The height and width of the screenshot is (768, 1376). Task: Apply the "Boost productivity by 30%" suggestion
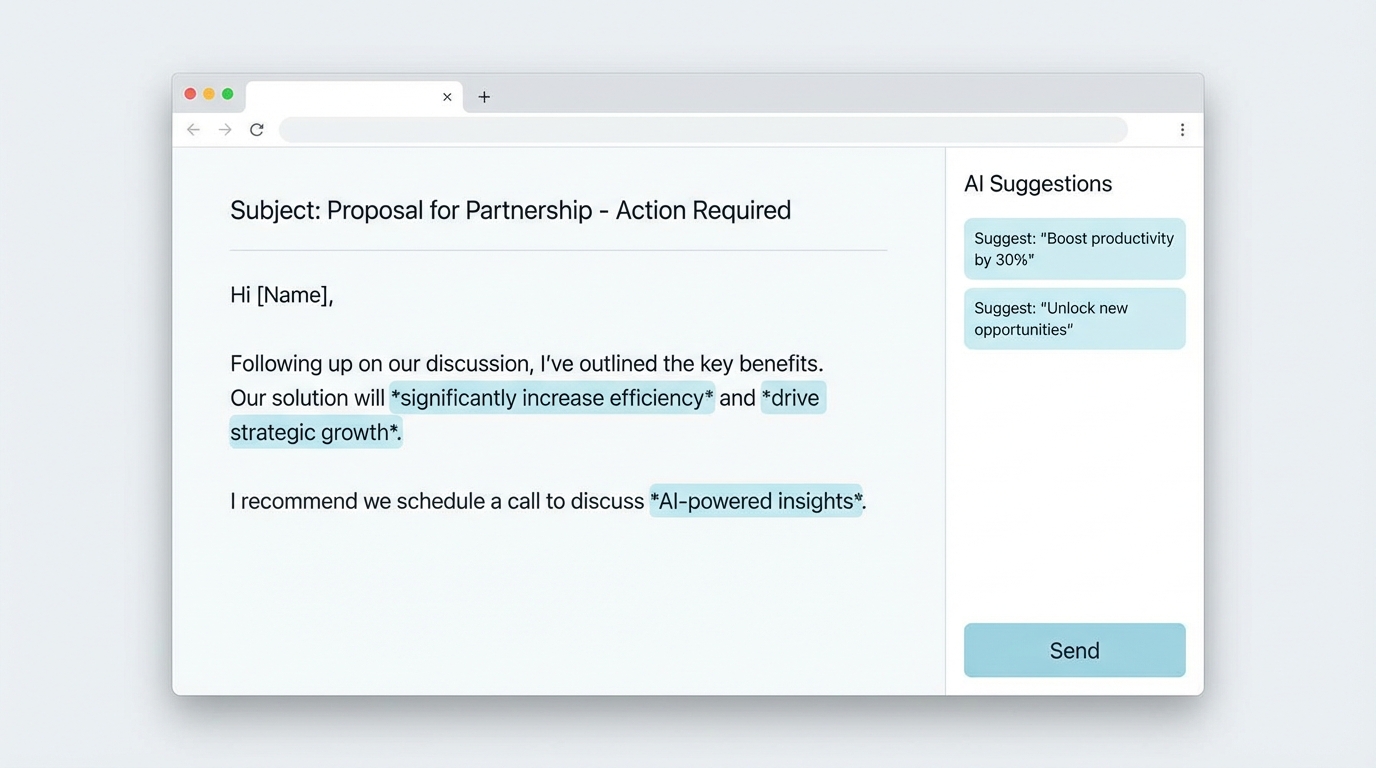coord(1074,249)
